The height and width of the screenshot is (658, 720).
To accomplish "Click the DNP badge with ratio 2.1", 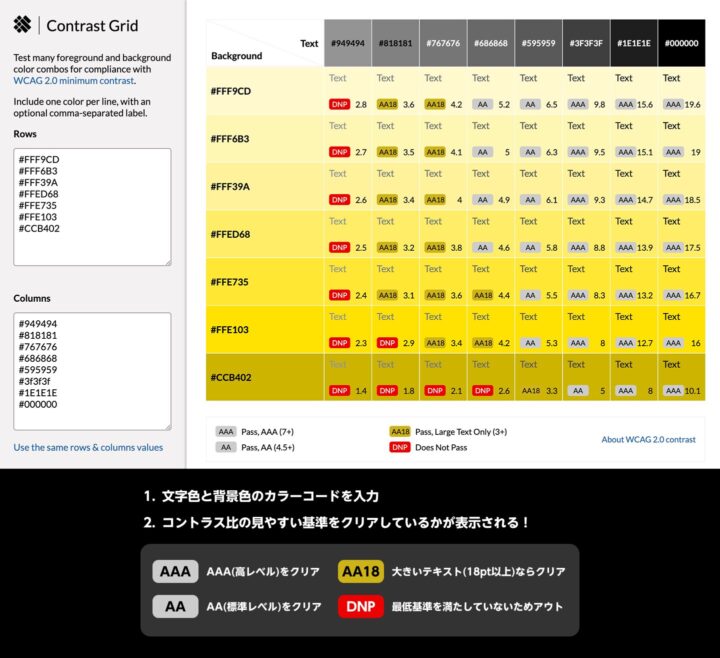I will [x=435, y=391].
